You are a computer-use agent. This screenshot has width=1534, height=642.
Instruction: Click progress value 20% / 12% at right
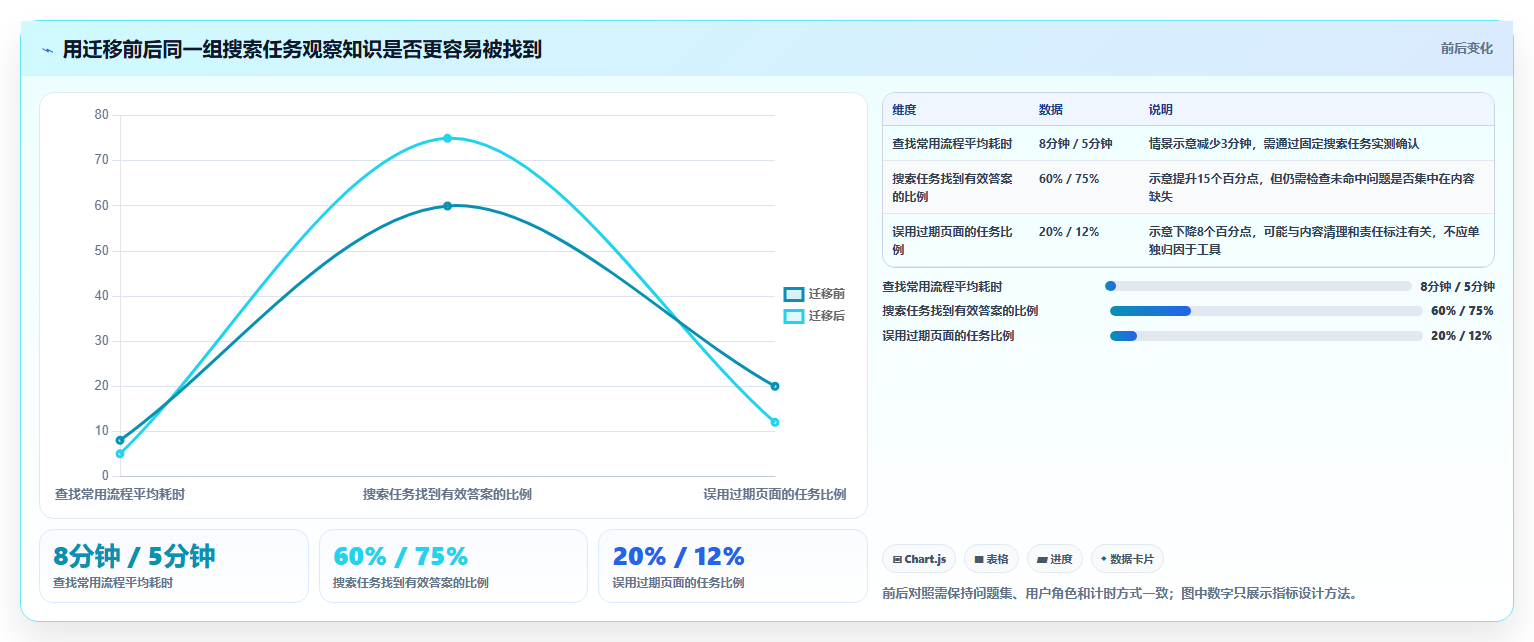(x=1462, y=336)
